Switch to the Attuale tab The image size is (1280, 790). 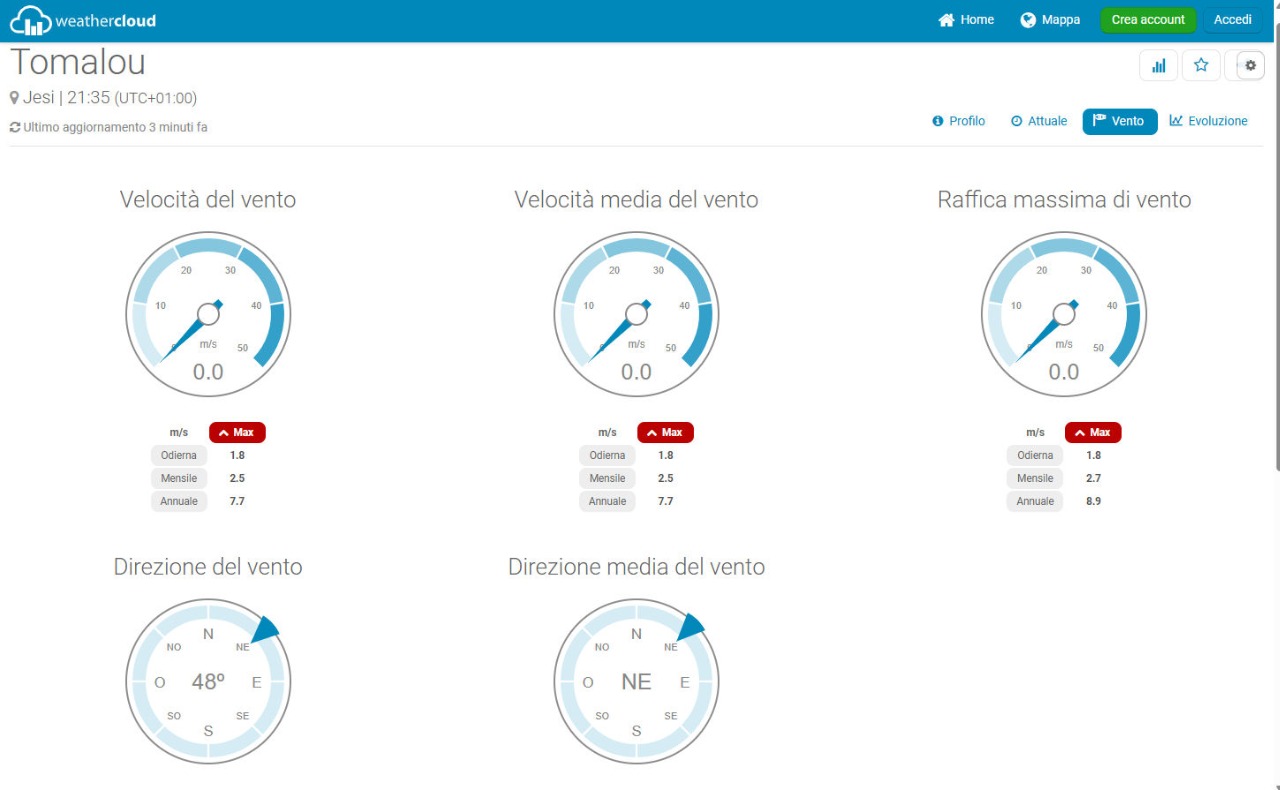pyautogui.click(x=1039, y=121)
